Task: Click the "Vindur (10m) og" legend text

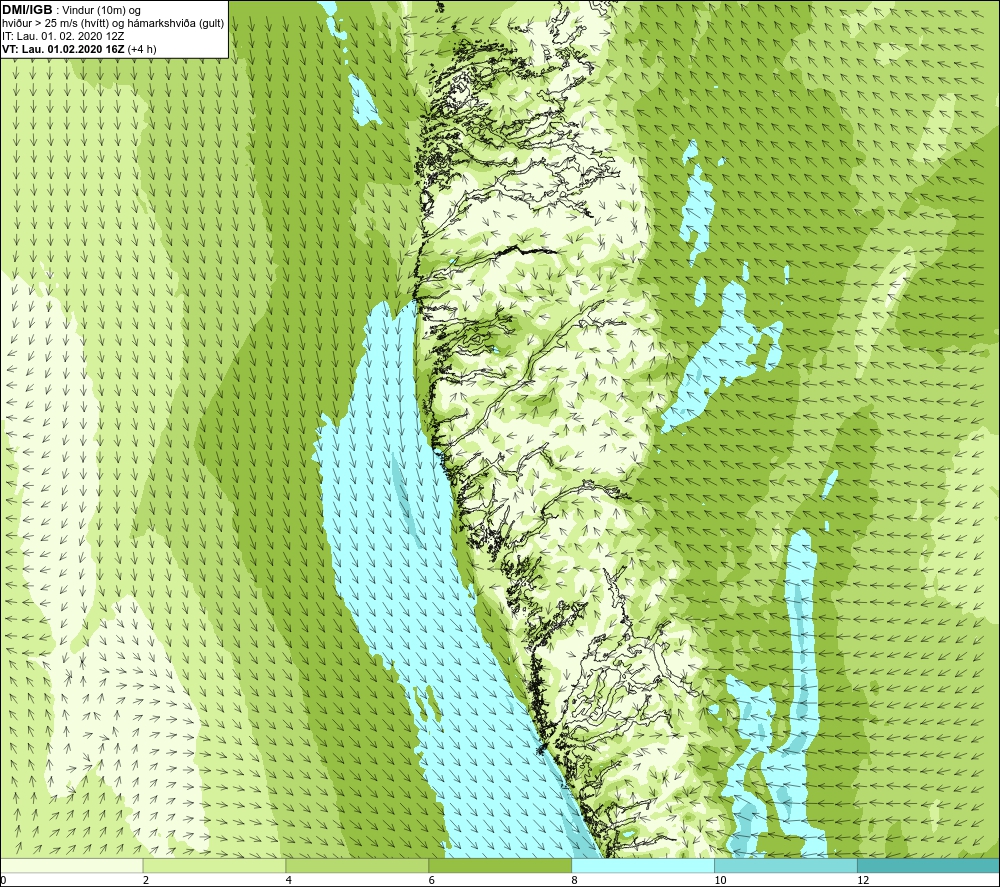Action: coord(101,11)
